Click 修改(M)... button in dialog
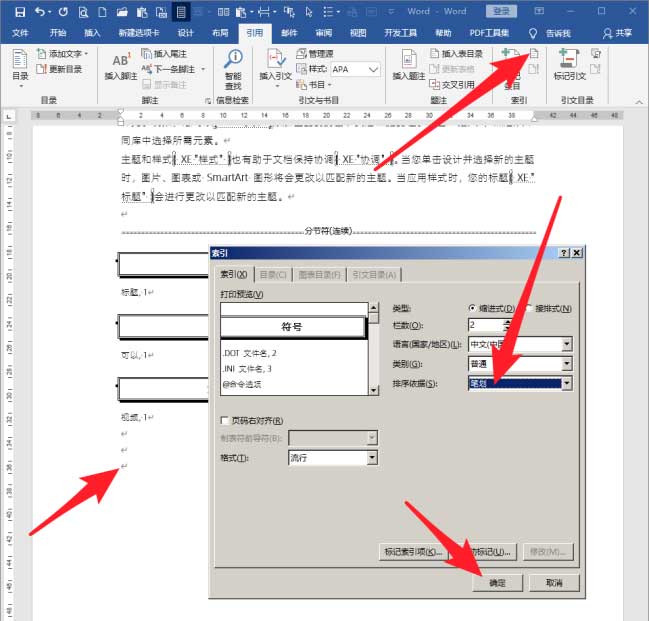The height and width of the screenshot is (621, 649). coord(548,552)
